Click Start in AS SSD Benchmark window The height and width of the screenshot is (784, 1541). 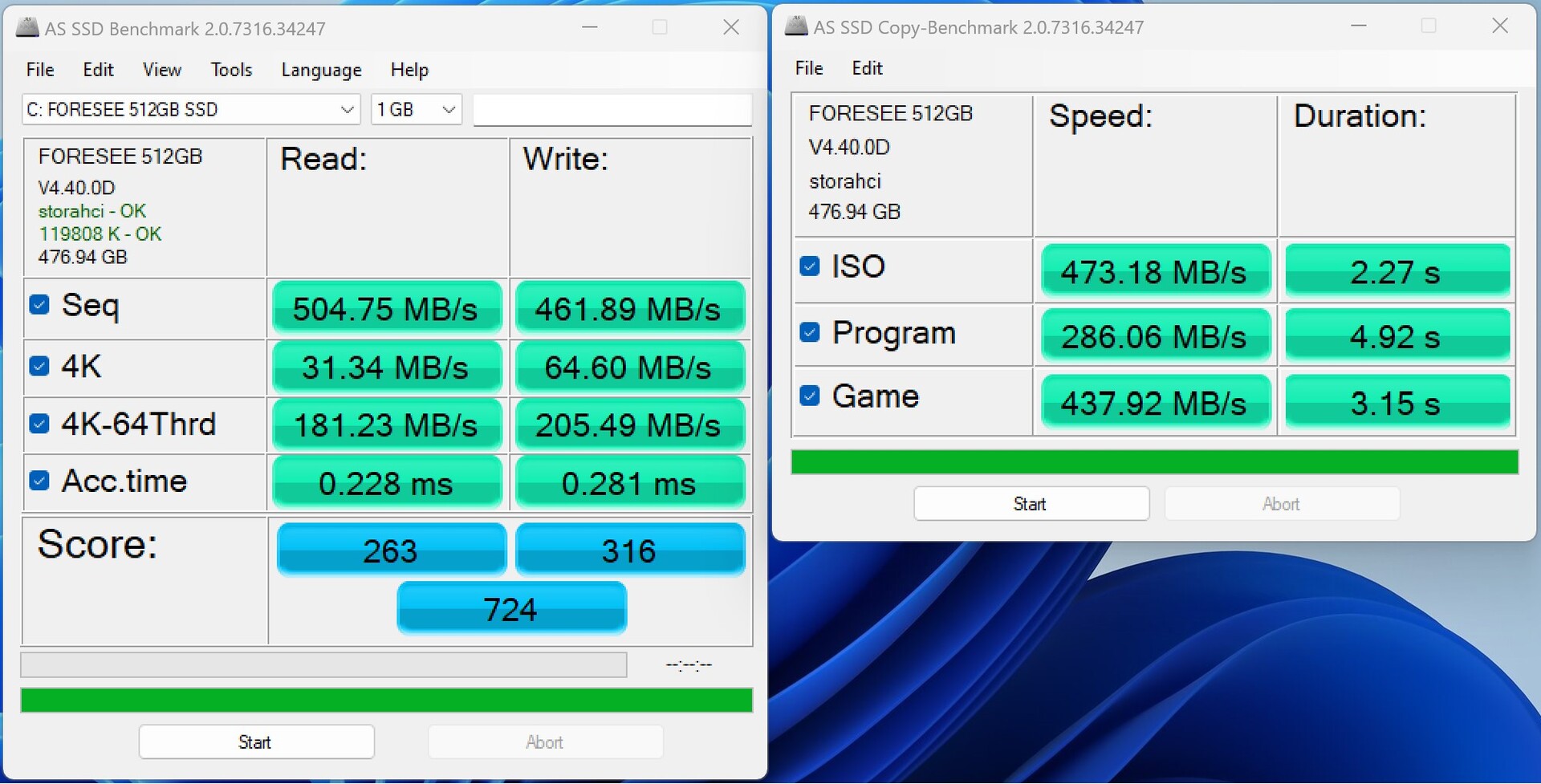click(x=257, y=742)
